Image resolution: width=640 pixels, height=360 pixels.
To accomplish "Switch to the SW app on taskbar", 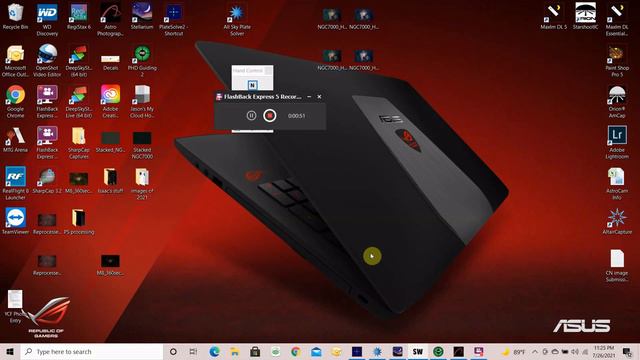I will click(418, 351).
